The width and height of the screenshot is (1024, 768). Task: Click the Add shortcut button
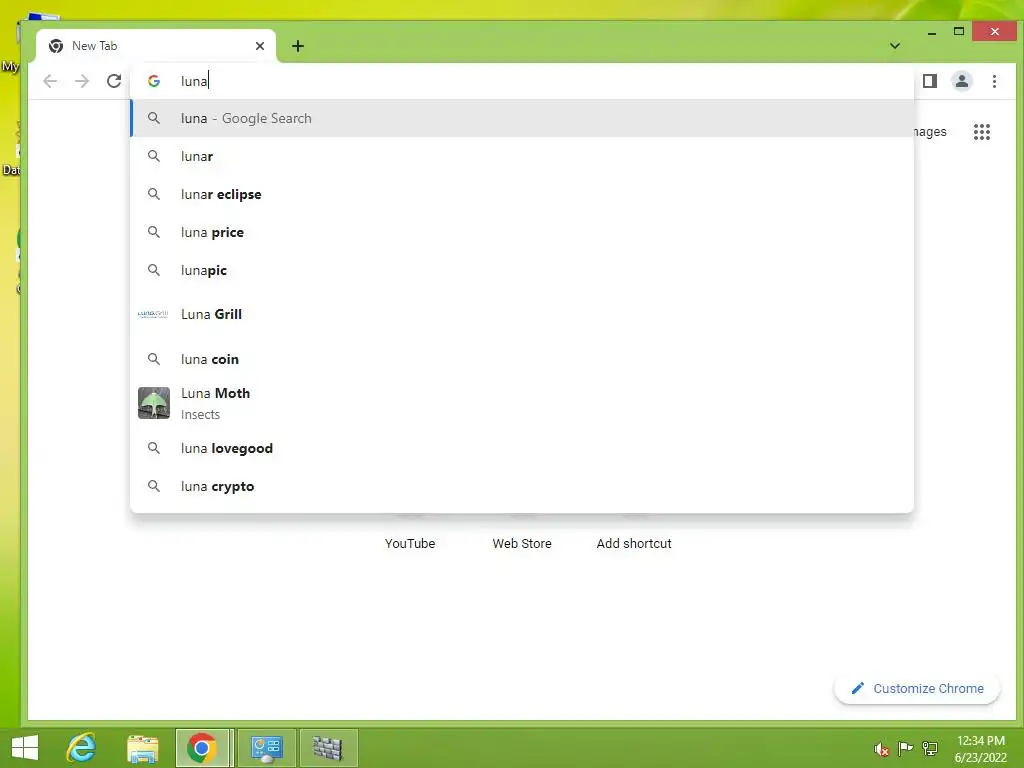tap(633, 543)
